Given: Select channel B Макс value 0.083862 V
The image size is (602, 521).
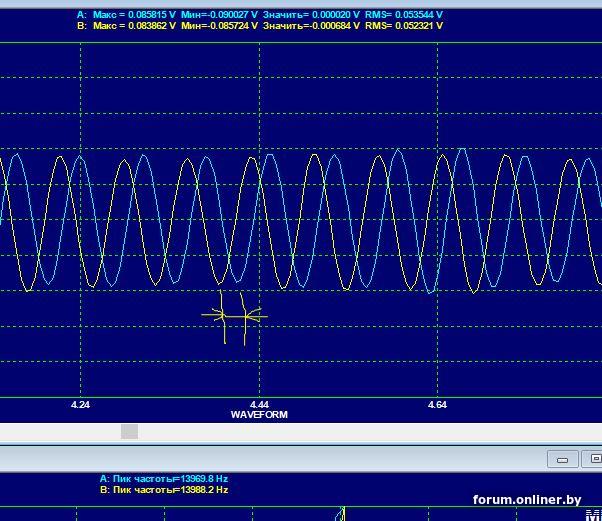Looking at the screenshot, I should pos(132,26).
